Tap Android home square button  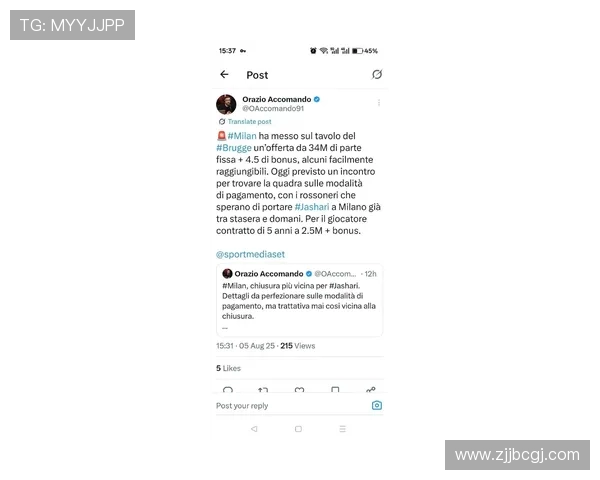click(298, 429)
